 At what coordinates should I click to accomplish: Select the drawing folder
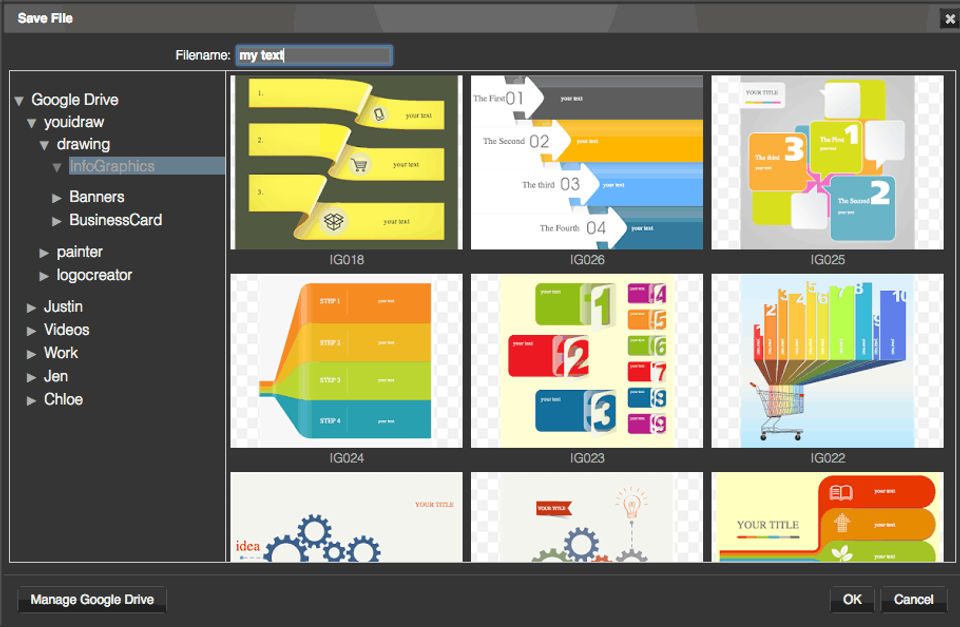pos(83,144)
